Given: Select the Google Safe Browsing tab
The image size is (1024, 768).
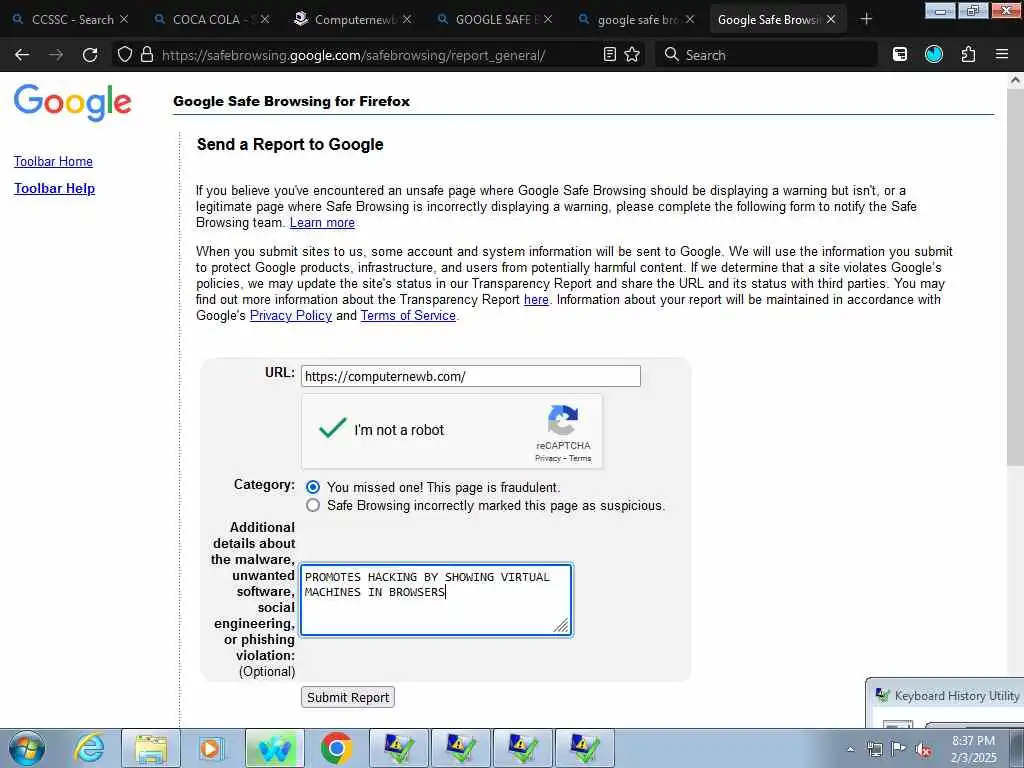Looking at the screenshot, I should (x=777, y=20).
